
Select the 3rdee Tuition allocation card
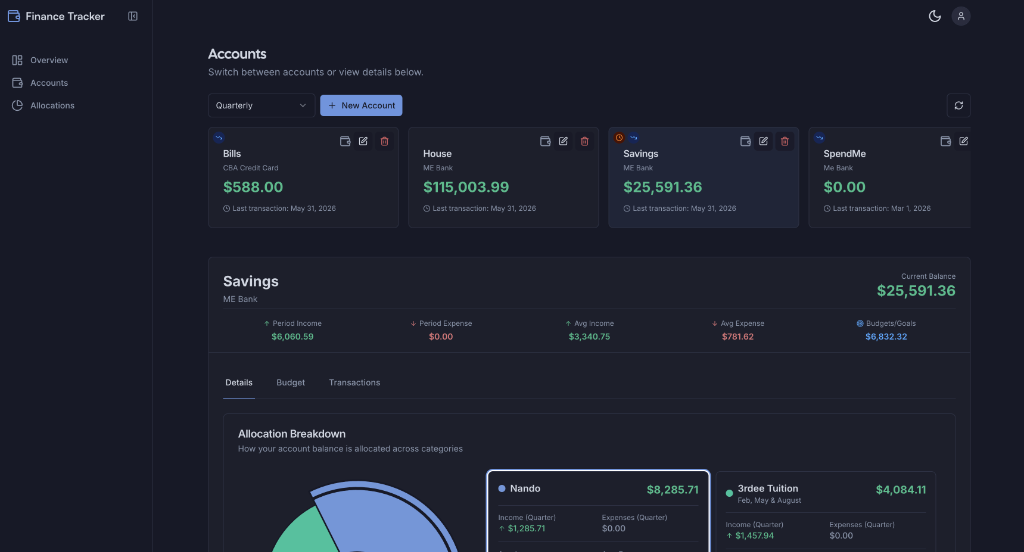826,511
